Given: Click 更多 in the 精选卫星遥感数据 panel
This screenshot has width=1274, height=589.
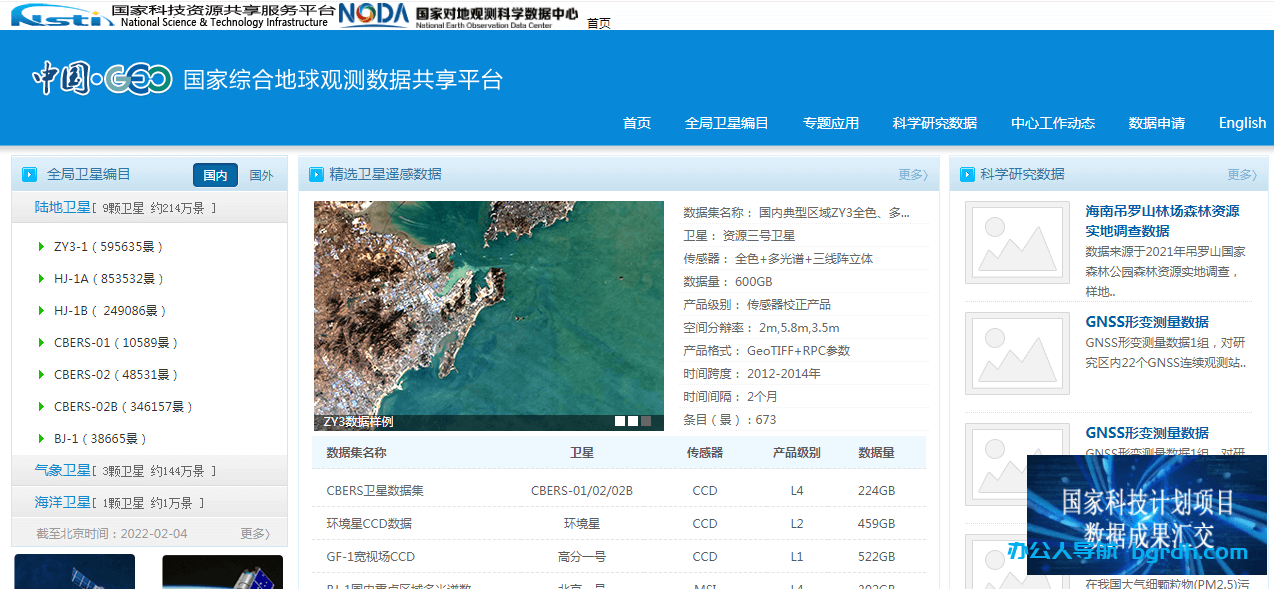Looking at the screenshot, I should coord(913,174).
